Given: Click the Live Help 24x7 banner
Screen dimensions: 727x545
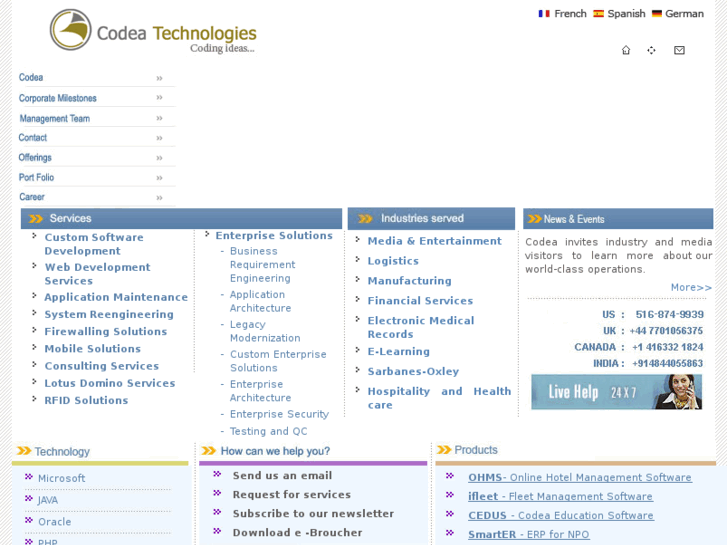Looking at the screenshot, I should pos(616,392).
